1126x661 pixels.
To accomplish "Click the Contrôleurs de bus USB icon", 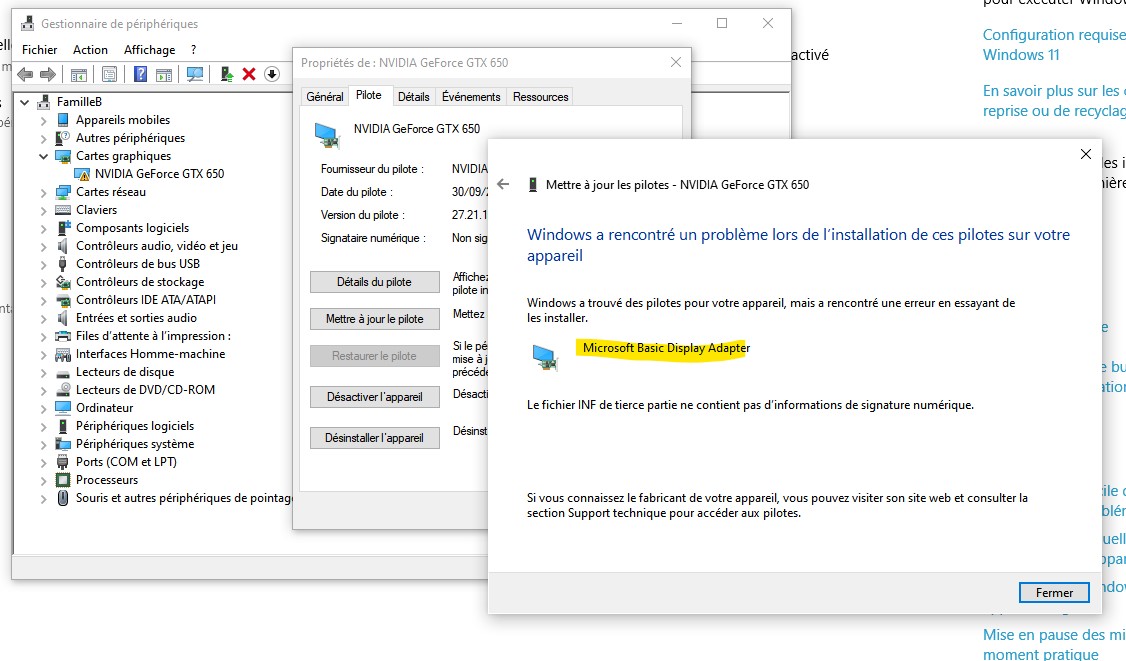I will pos(63,264).
